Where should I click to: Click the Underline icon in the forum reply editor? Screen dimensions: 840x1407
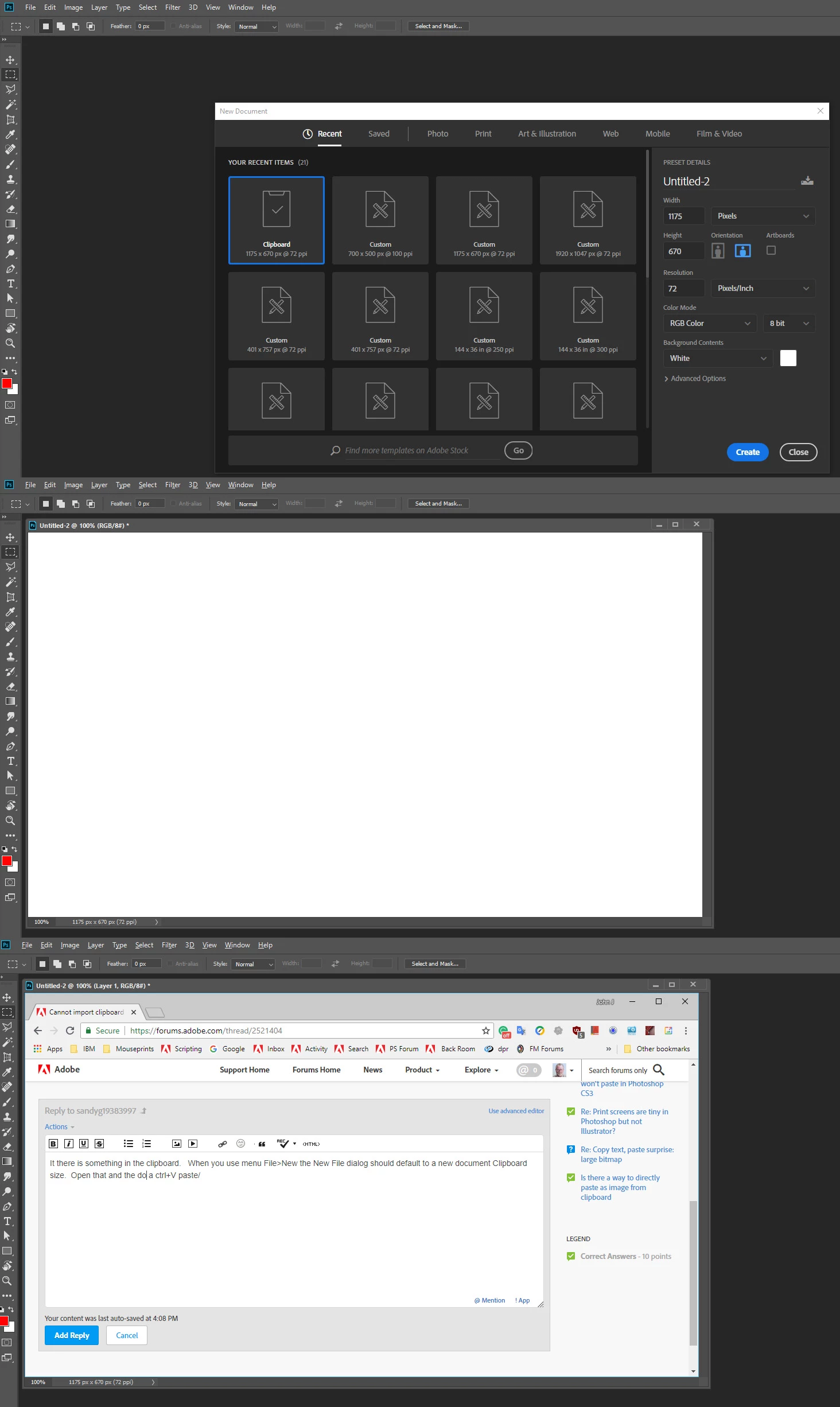point(84,1144)
